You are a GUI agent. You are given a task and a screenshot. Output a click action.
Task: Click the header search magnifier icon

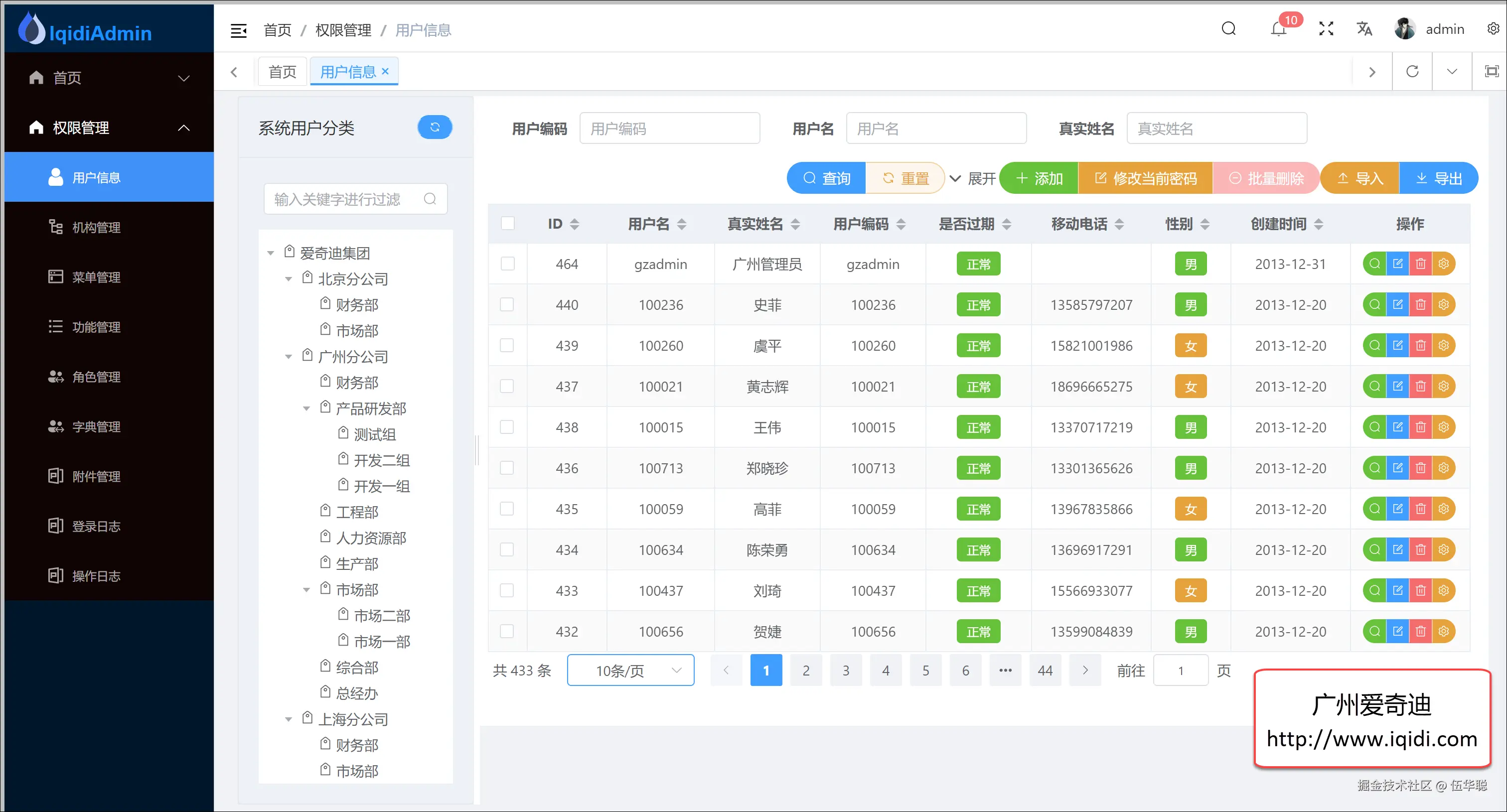[1228, 29]
